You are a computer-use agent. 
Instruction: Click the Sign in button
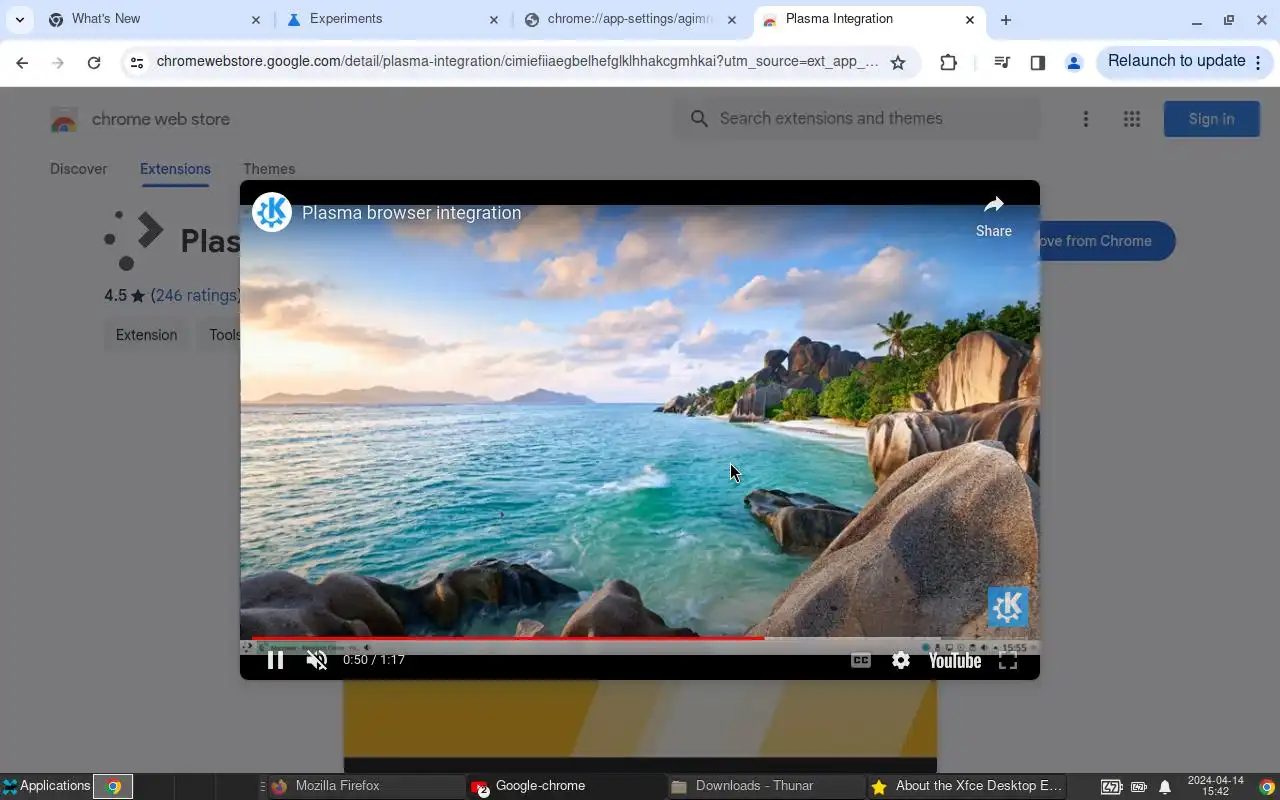(x=1211, y=119)
